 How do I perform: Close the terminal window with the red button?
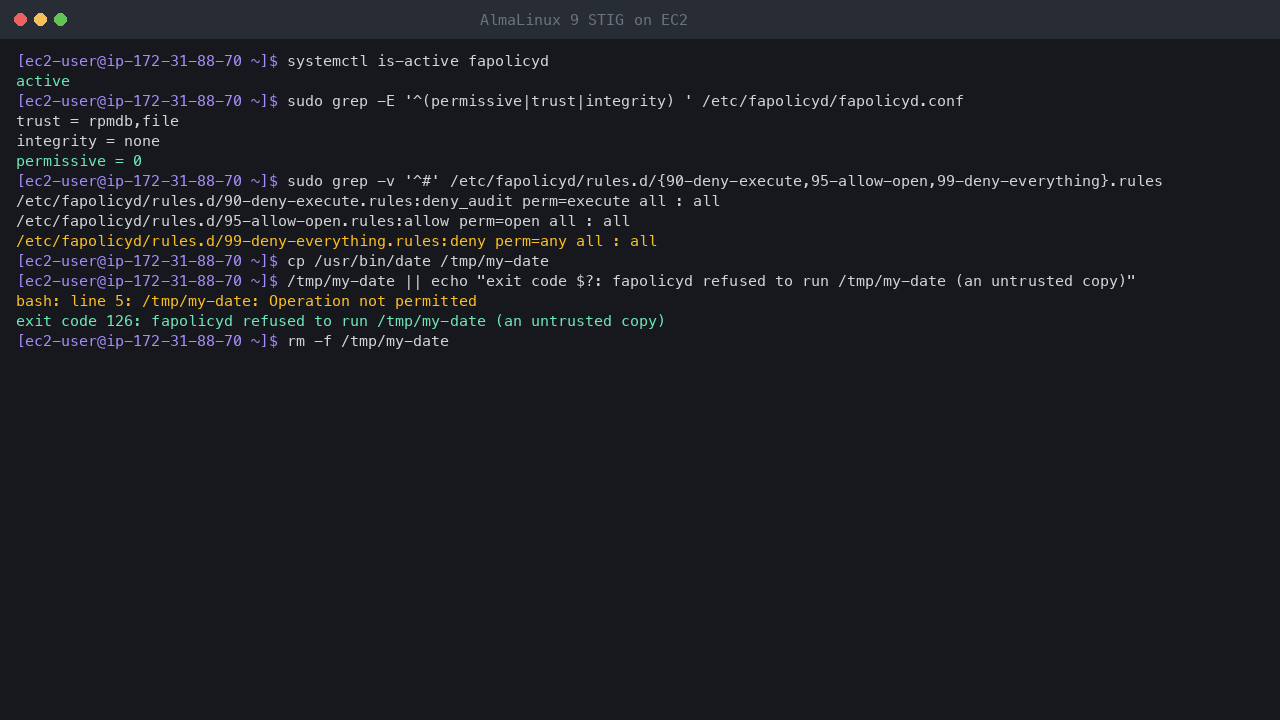[20, 19]
